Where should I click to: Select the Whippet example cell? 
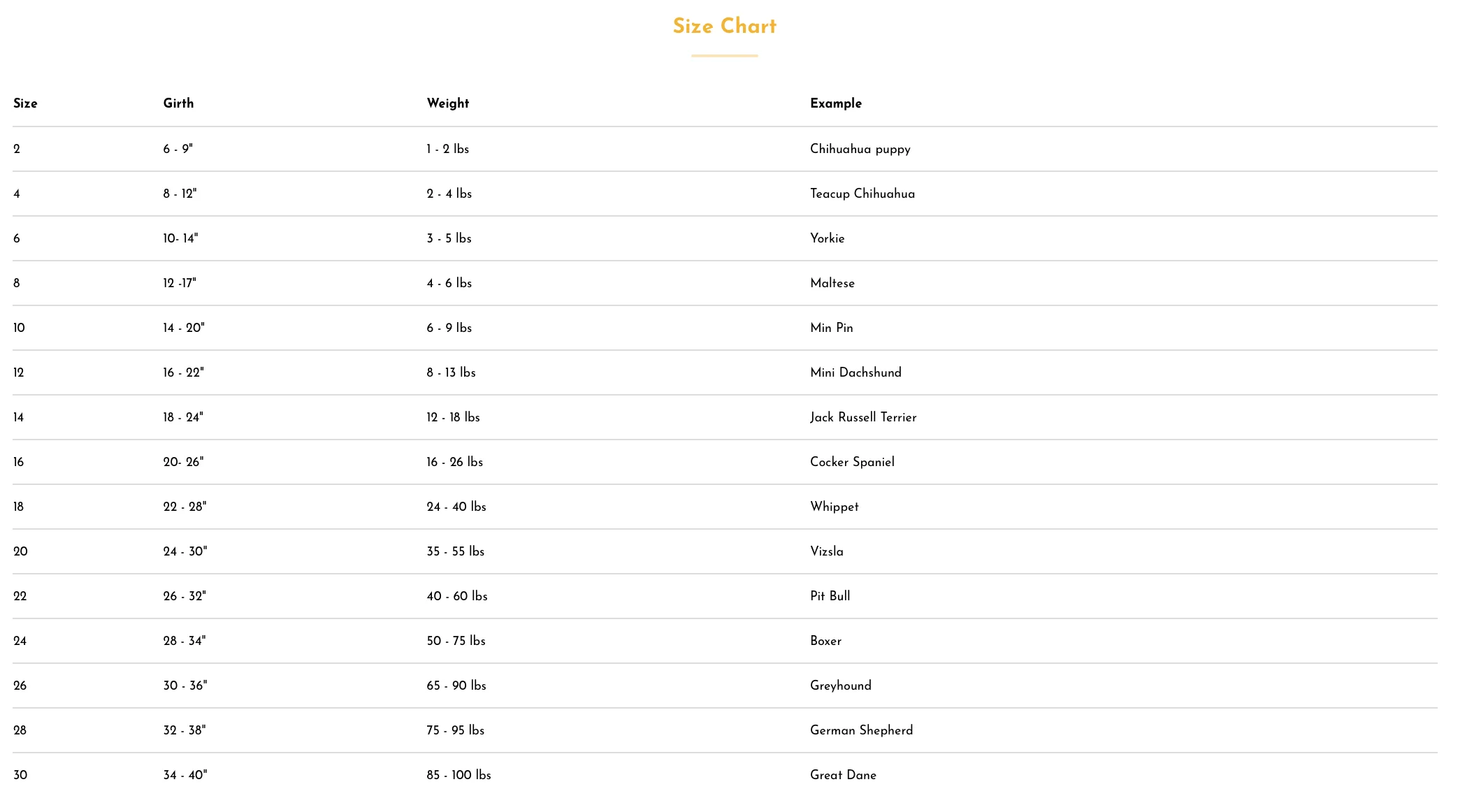point(834,507)
